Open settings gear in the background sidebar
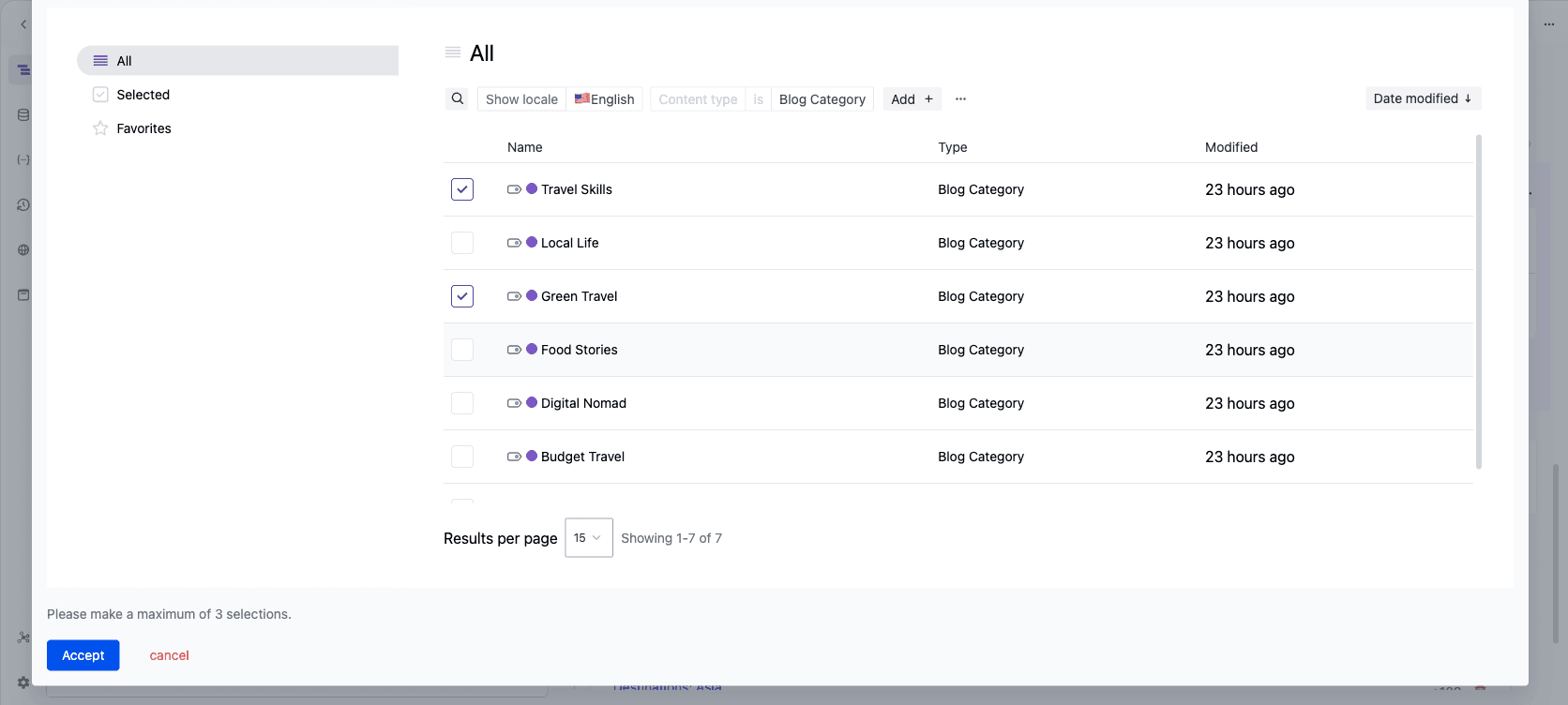This screenshot has height=705, width=1568. click(x=23, y=682)
